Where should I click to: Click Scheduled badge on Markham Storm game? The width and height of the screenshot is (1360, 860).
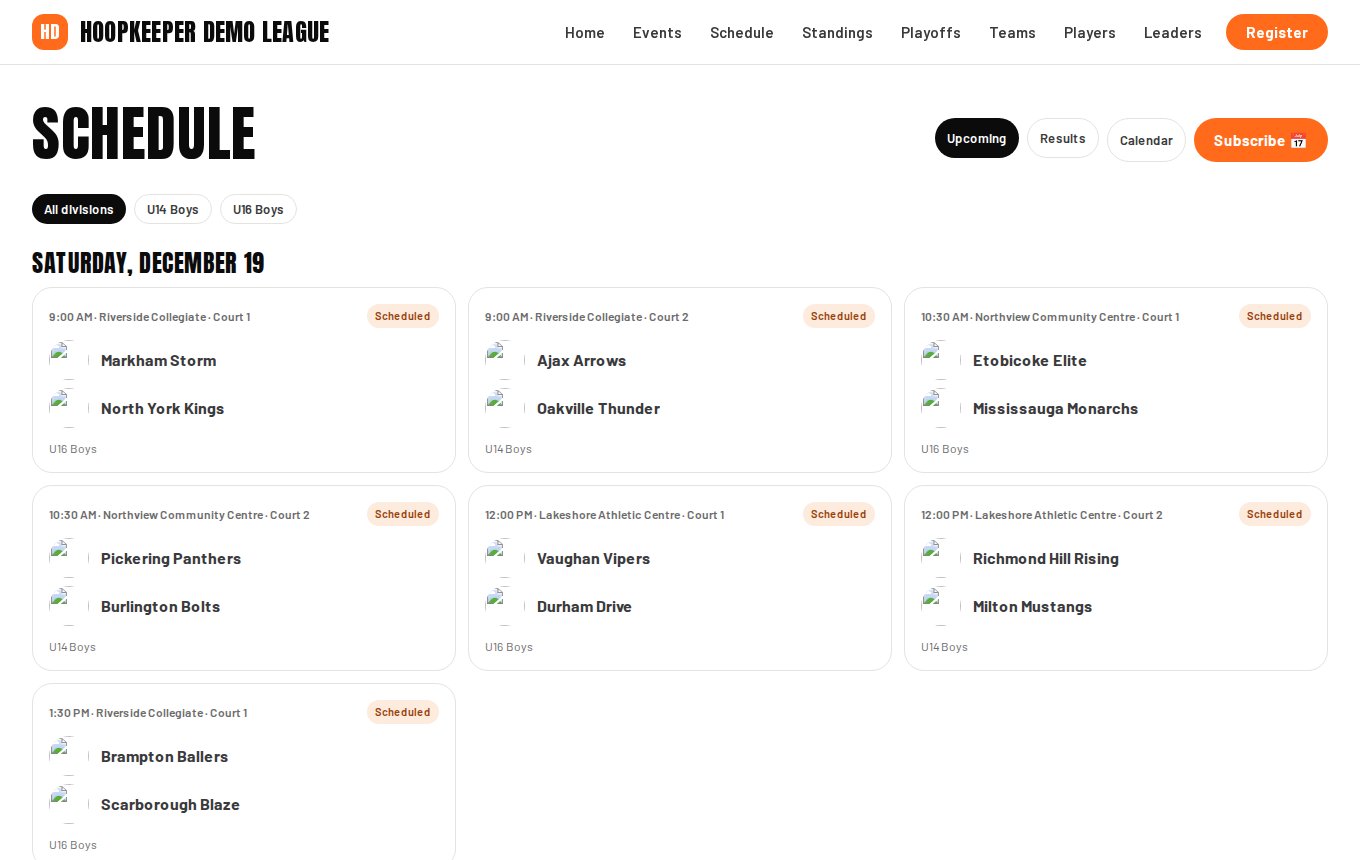pyautogui.click(x=403, y=316)
